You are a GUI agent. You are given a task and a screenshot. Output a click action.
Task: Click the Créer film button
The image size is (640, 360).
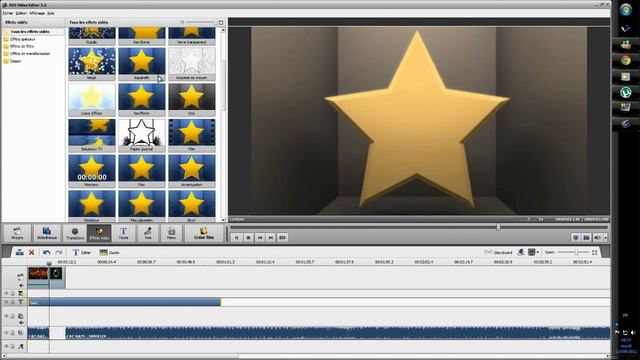point(204,233)
